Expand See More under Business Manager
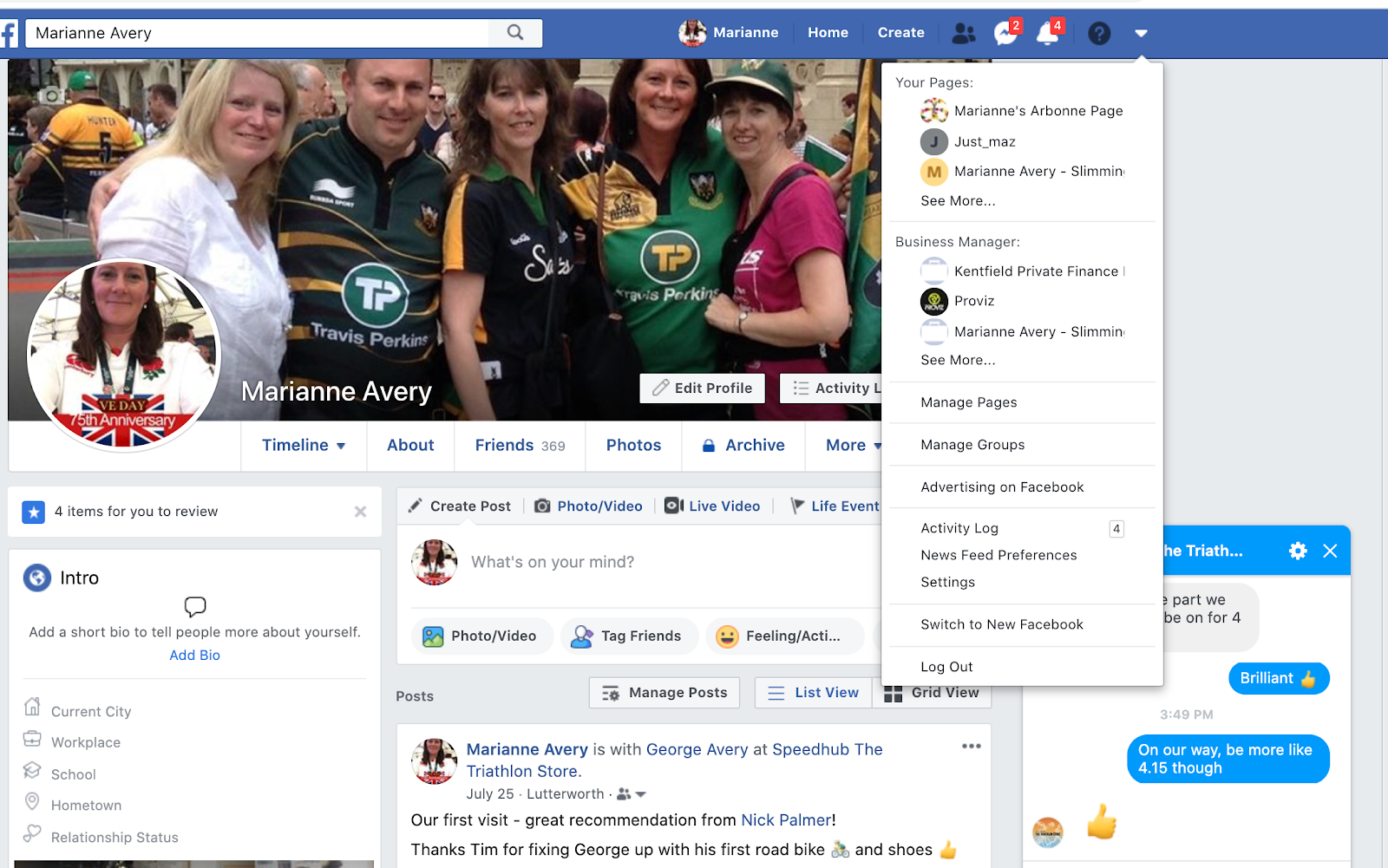This screenshot has width=1388, height=868. (958, 360)
